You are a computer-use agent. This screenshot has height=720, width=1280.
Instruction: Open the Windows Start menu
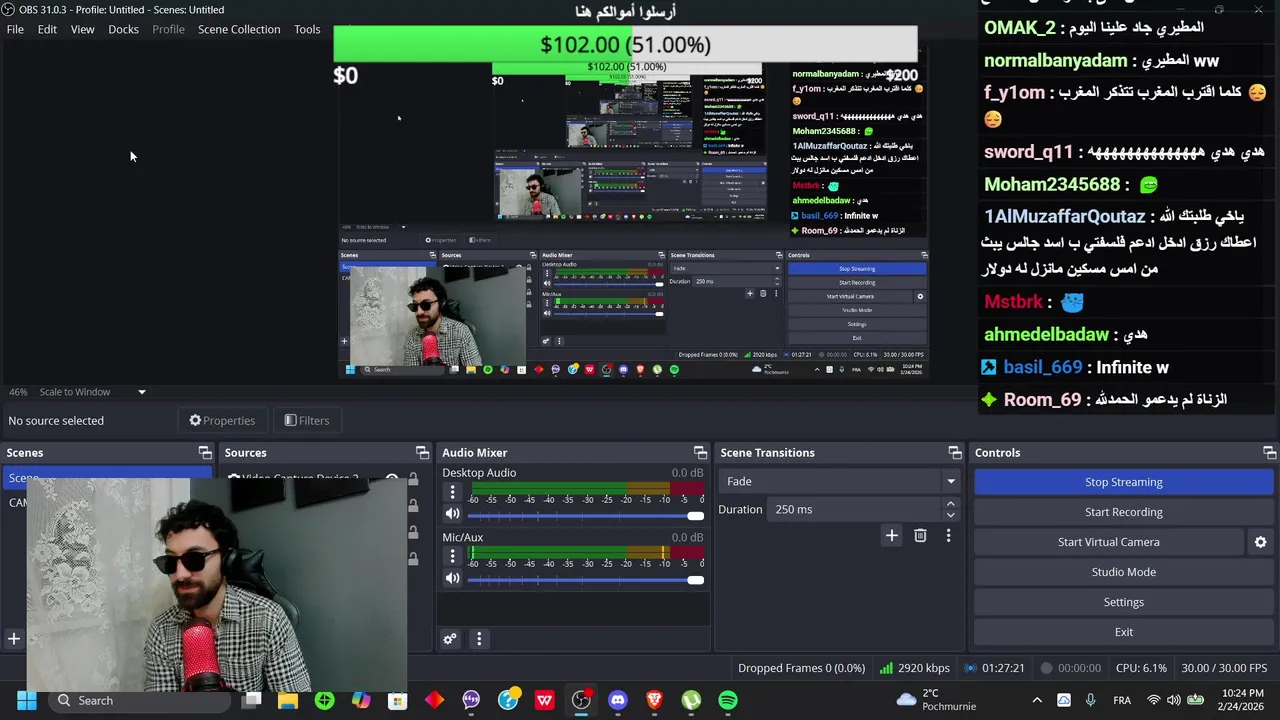tap(27, 700)
